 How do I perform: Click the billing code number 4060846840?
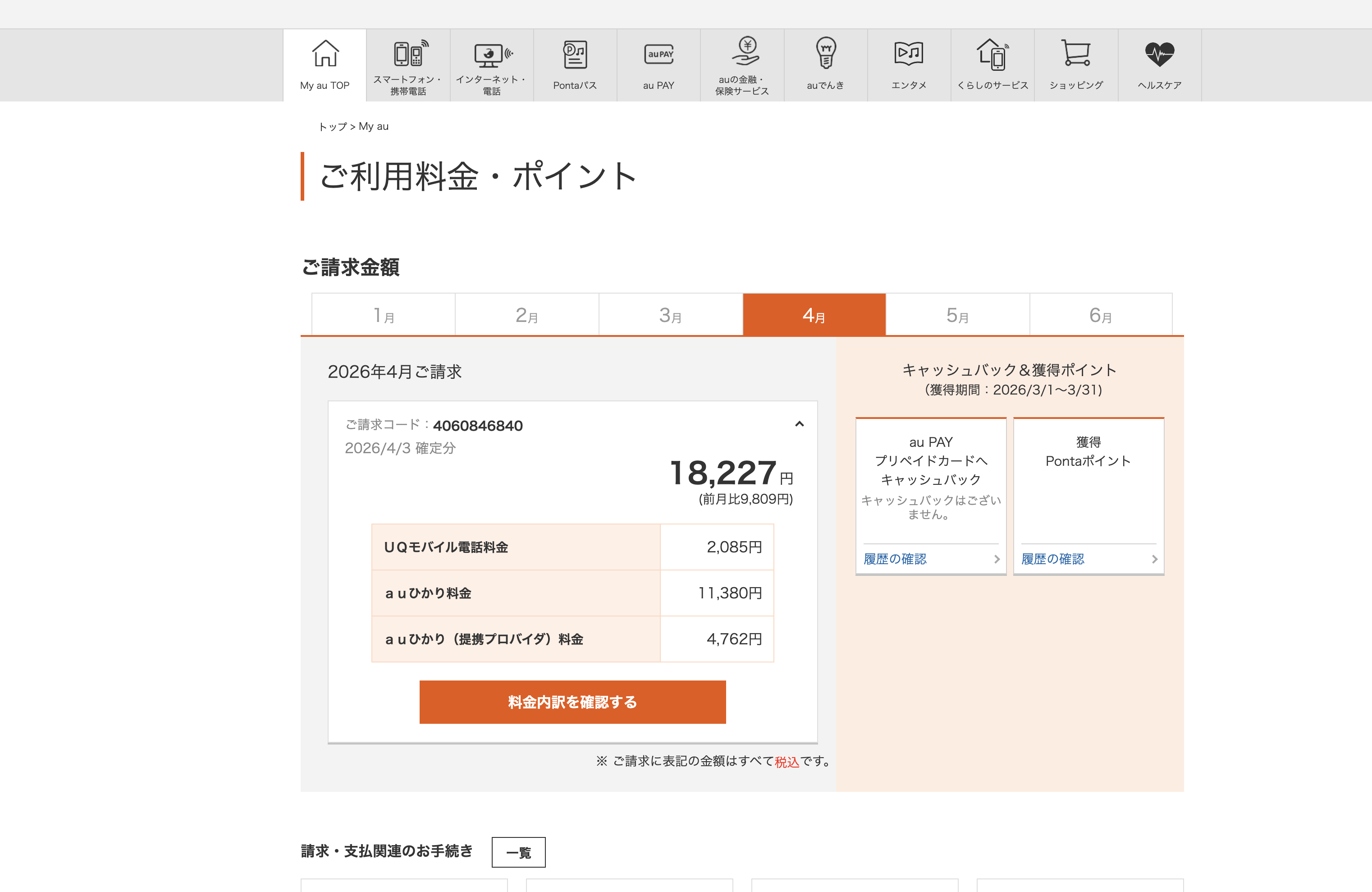coord(478,426)
